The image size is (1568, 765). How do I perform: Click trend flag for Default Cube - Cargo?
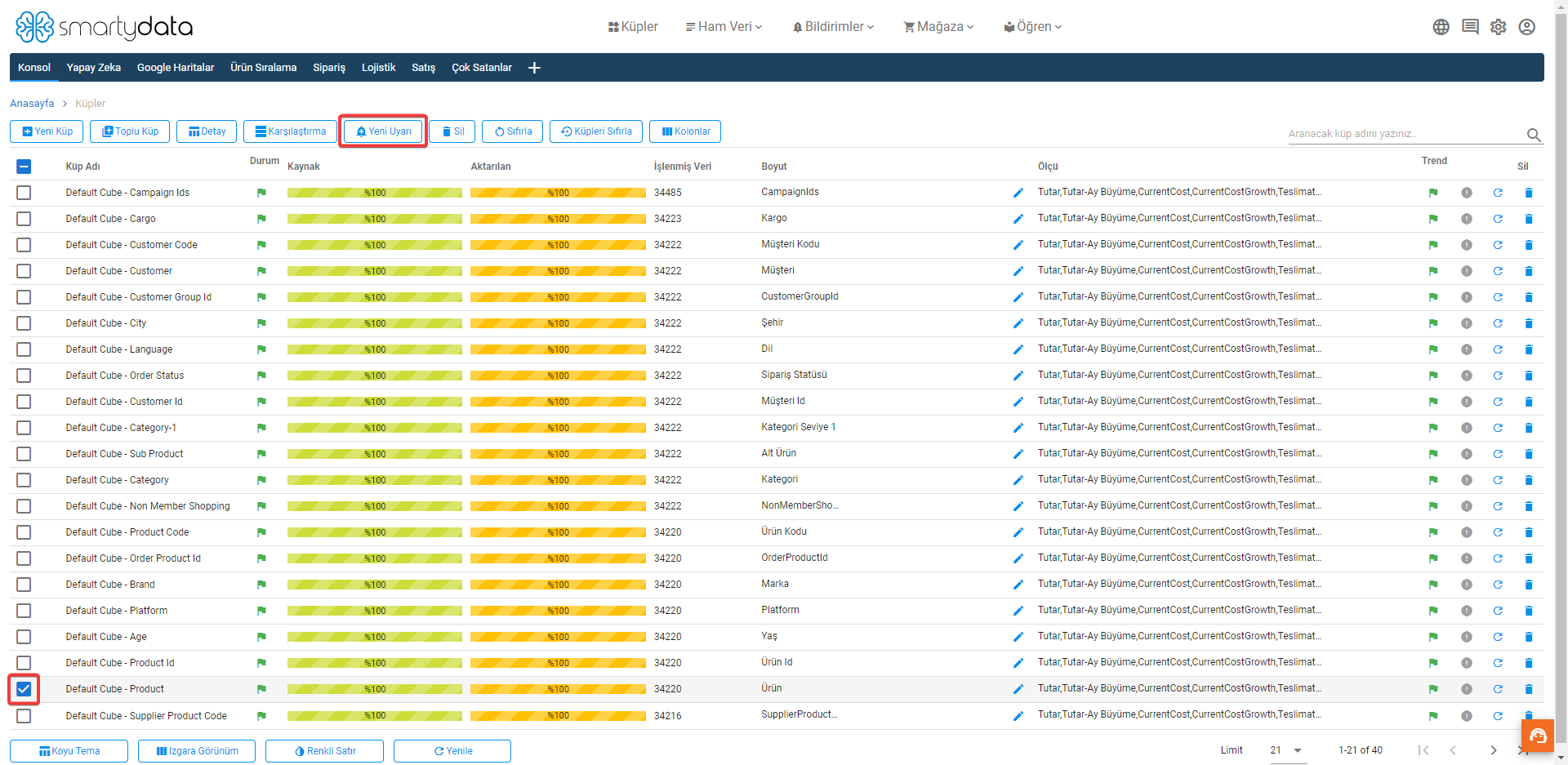point(1433,219)
